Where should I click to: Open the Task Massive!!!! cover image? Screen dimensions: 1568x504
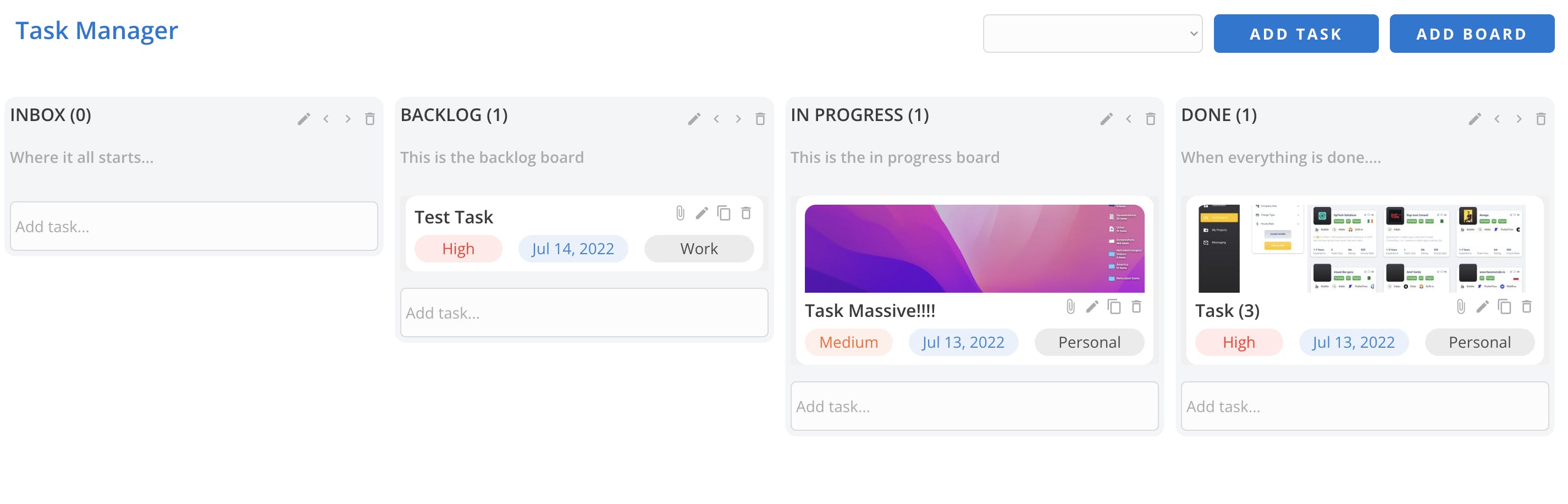[x=974, y=249]
